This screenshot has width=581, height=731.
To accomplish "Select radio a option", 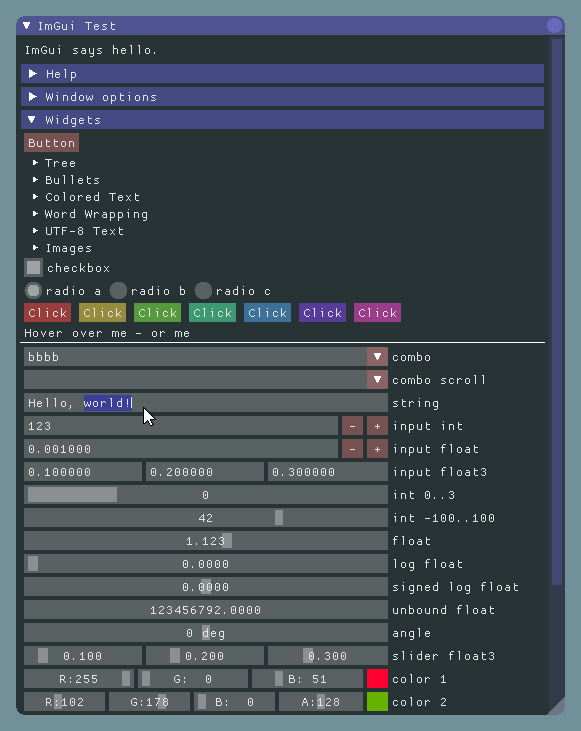I will point(33,290).
